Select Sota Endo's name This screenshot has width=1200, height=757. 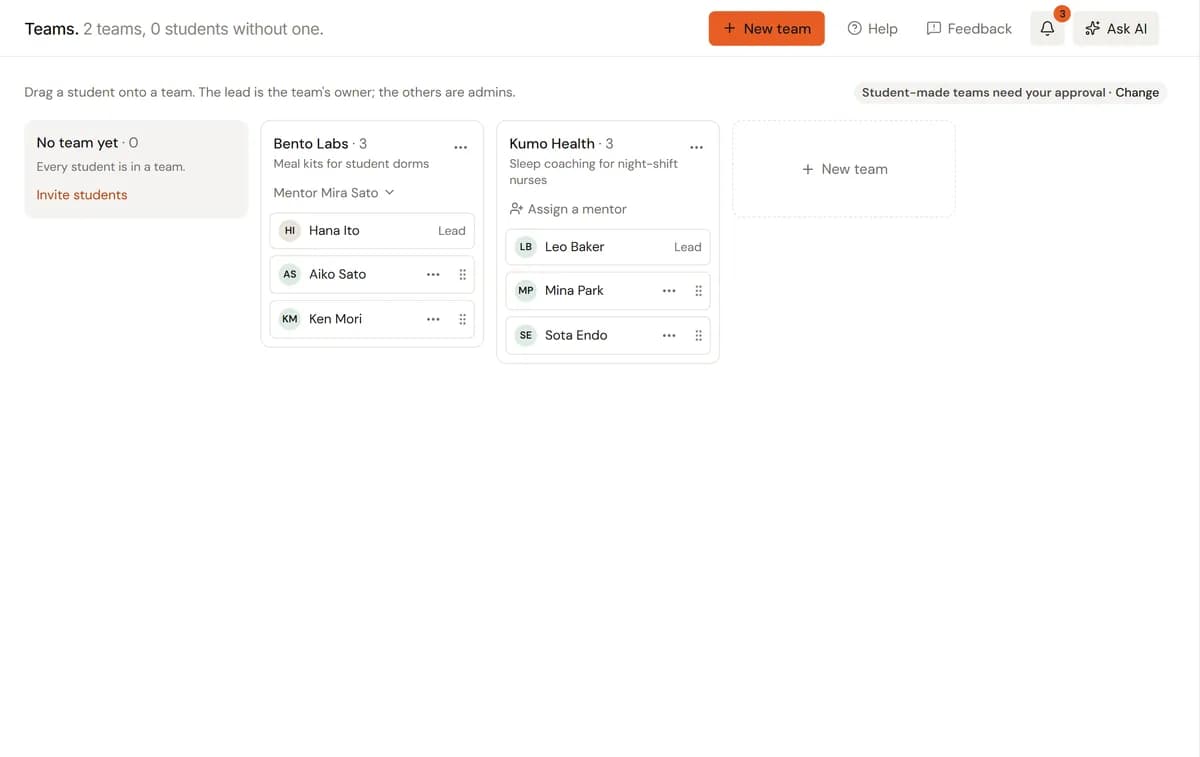tap(576, 335)
